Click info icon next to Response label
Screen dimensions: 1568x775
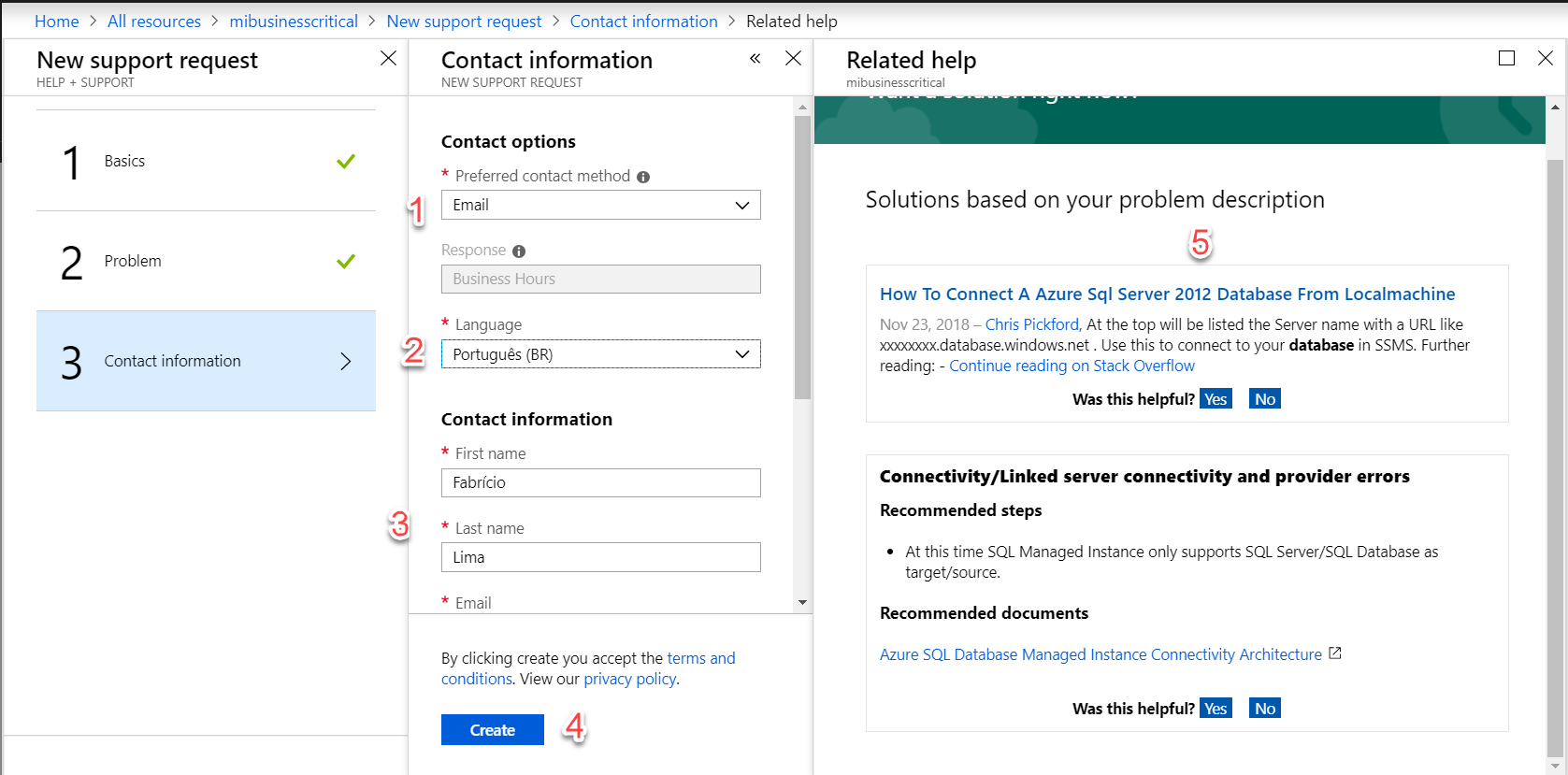(x=519, y=251)
